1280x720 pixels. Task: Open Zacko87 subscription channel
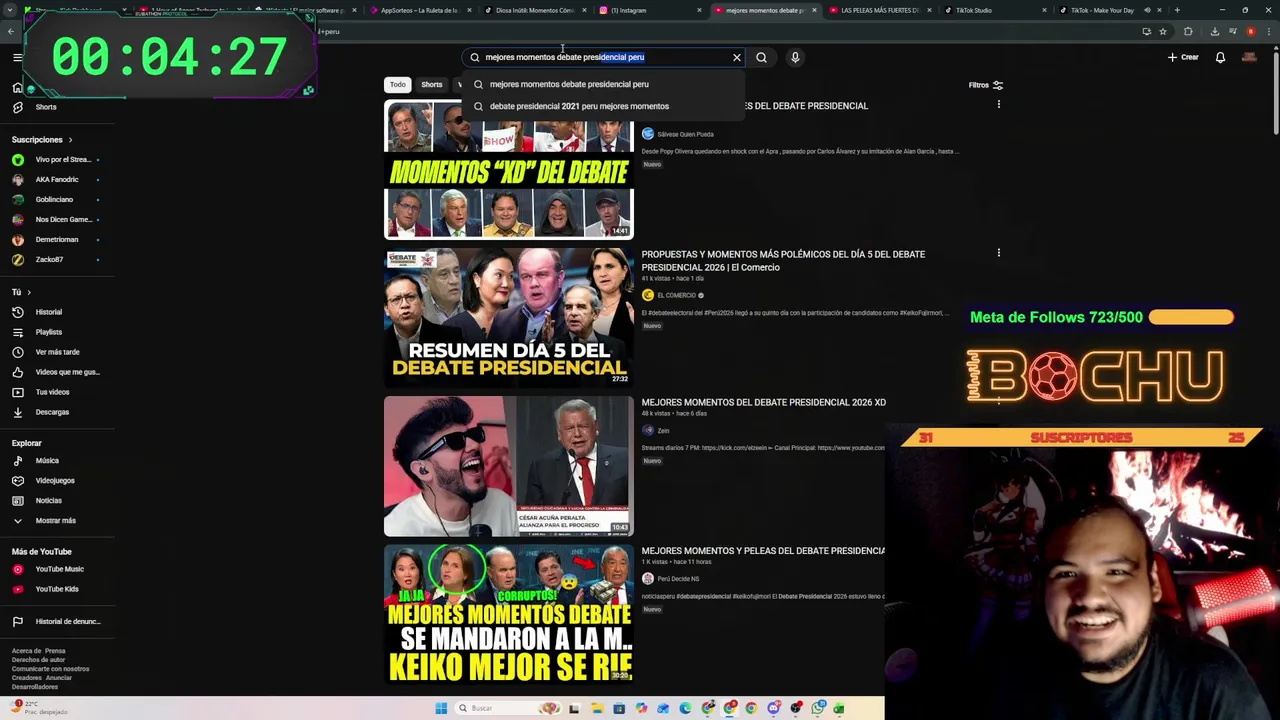point(55,259)
